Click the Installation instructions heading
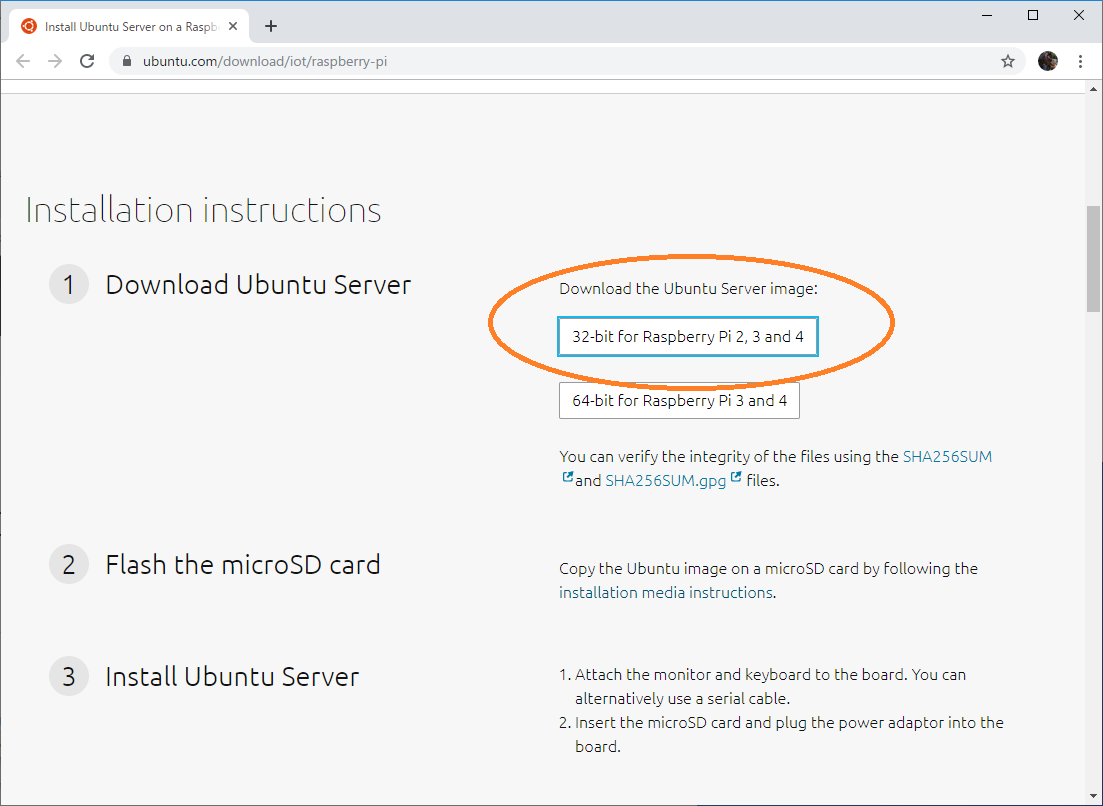1103x806 pixels. pos(203,210)
